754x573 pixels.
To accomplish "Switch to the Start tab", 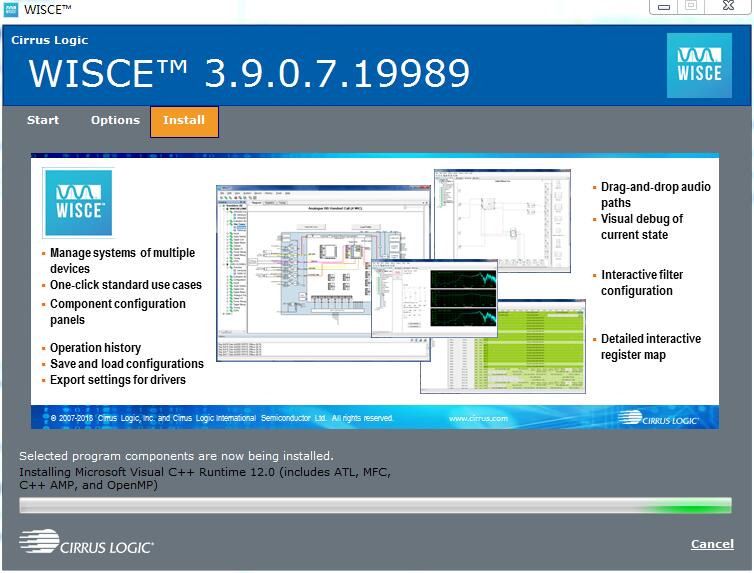I will point(43,121).
